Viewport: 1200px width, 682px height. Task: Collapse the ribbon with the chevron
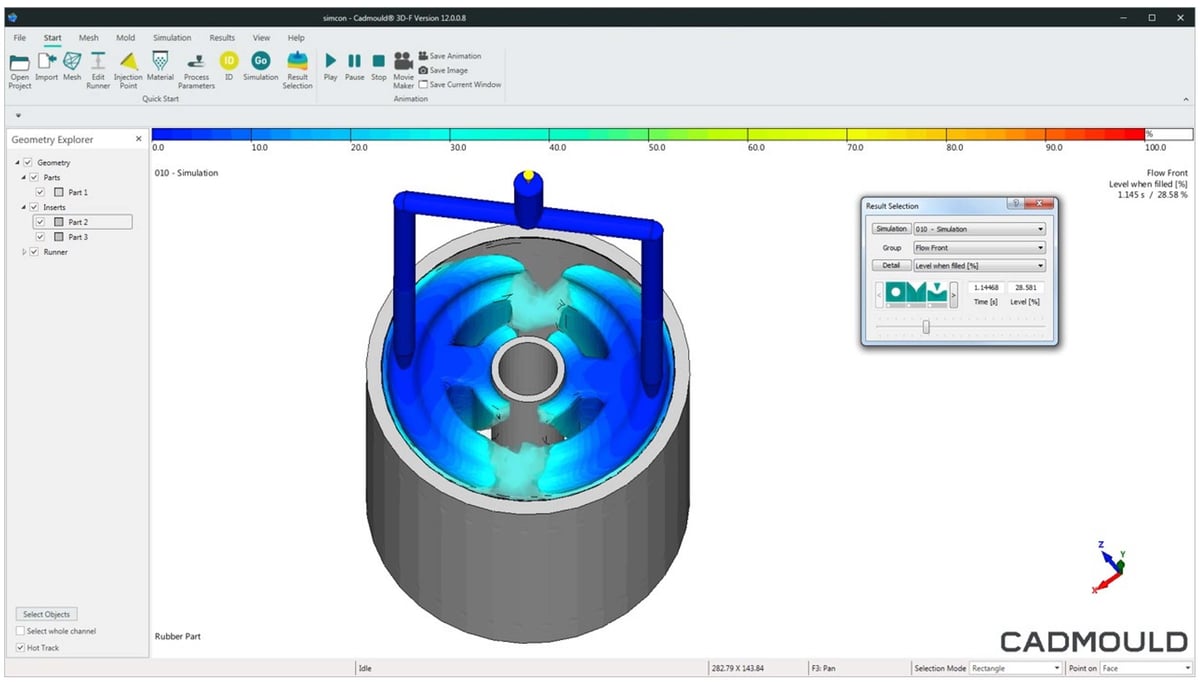1186,99
